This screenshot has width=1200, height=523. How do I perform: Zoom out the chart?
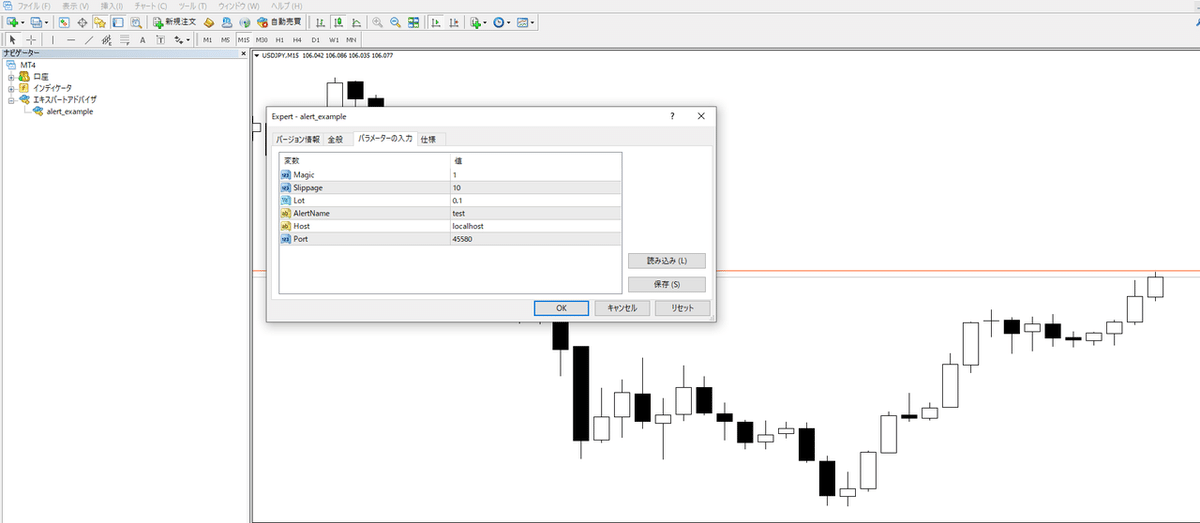395,22
